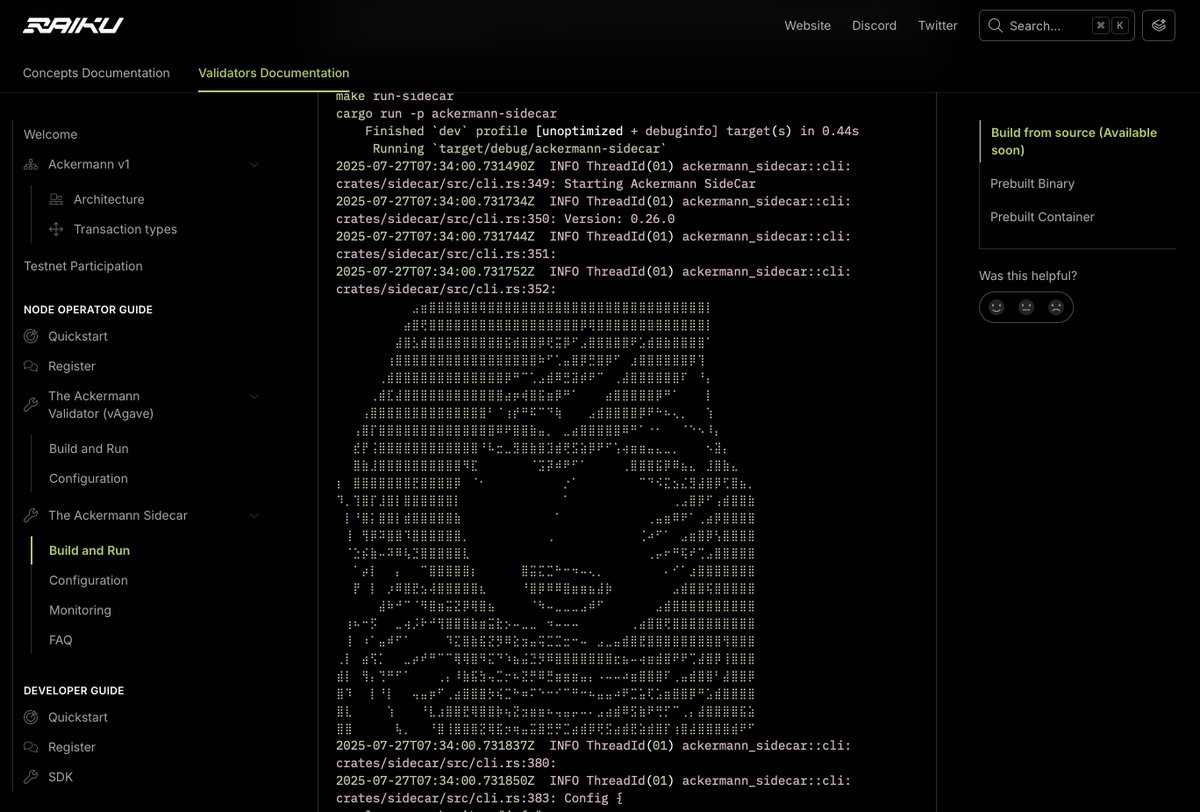
Task: Rate page with neutral face
Action: click(1026, 307)
